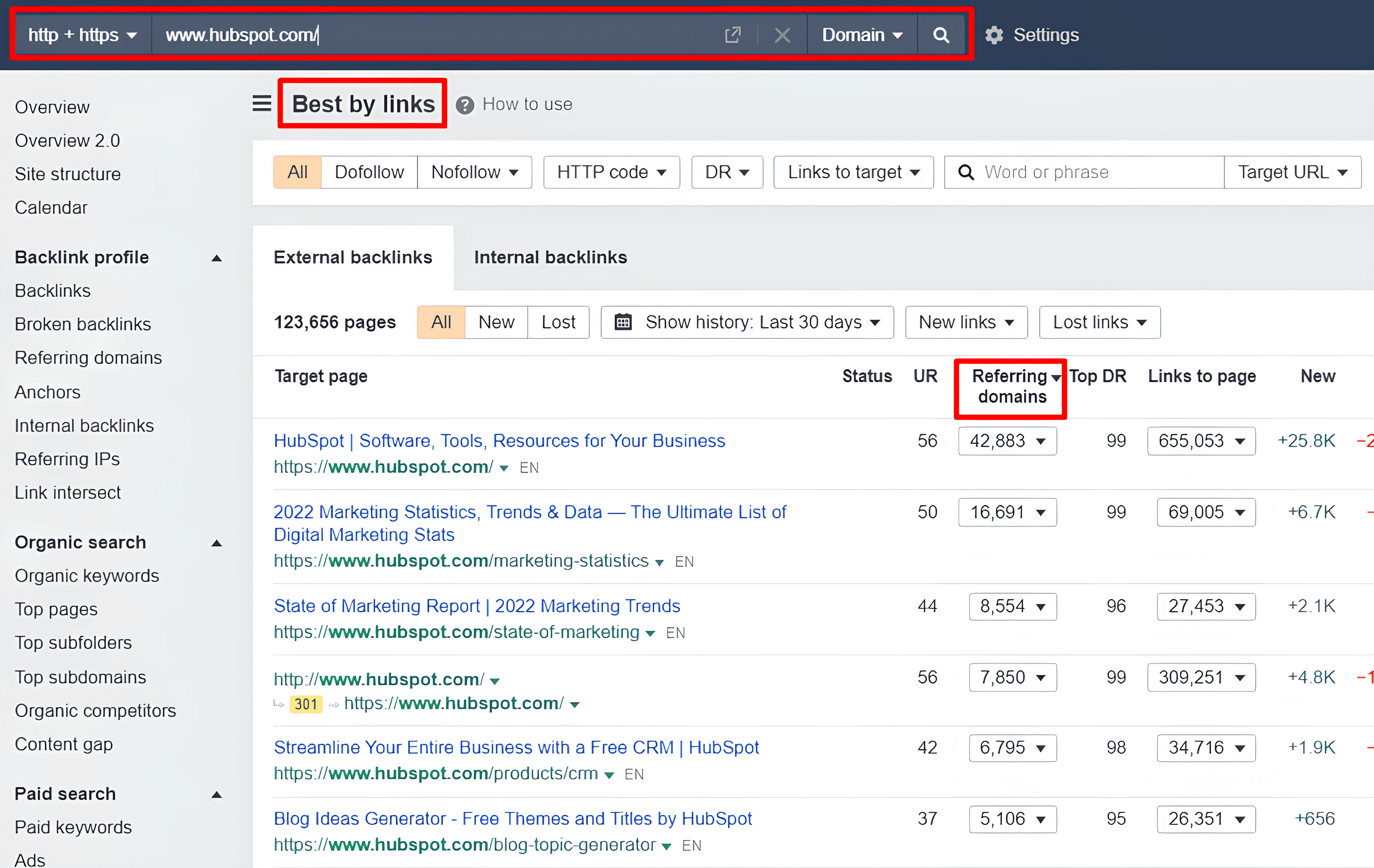This screenshot has width=1374, height=868.
Task: Click calendar icon in Show history
Action: coord(623,322)
